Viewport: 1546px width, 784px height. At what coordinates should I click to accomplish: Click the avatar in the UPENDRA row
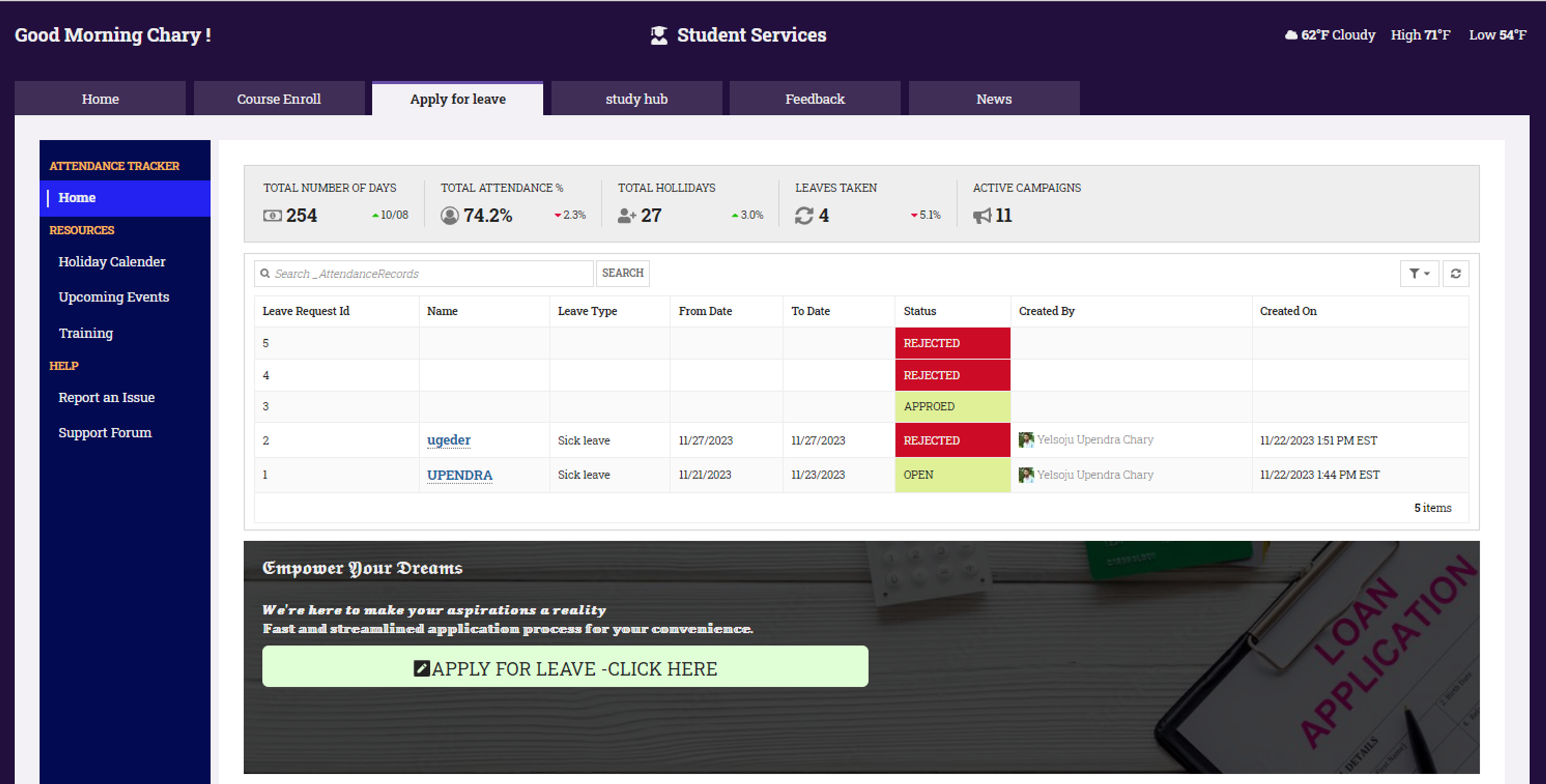tap(1026, 475)
